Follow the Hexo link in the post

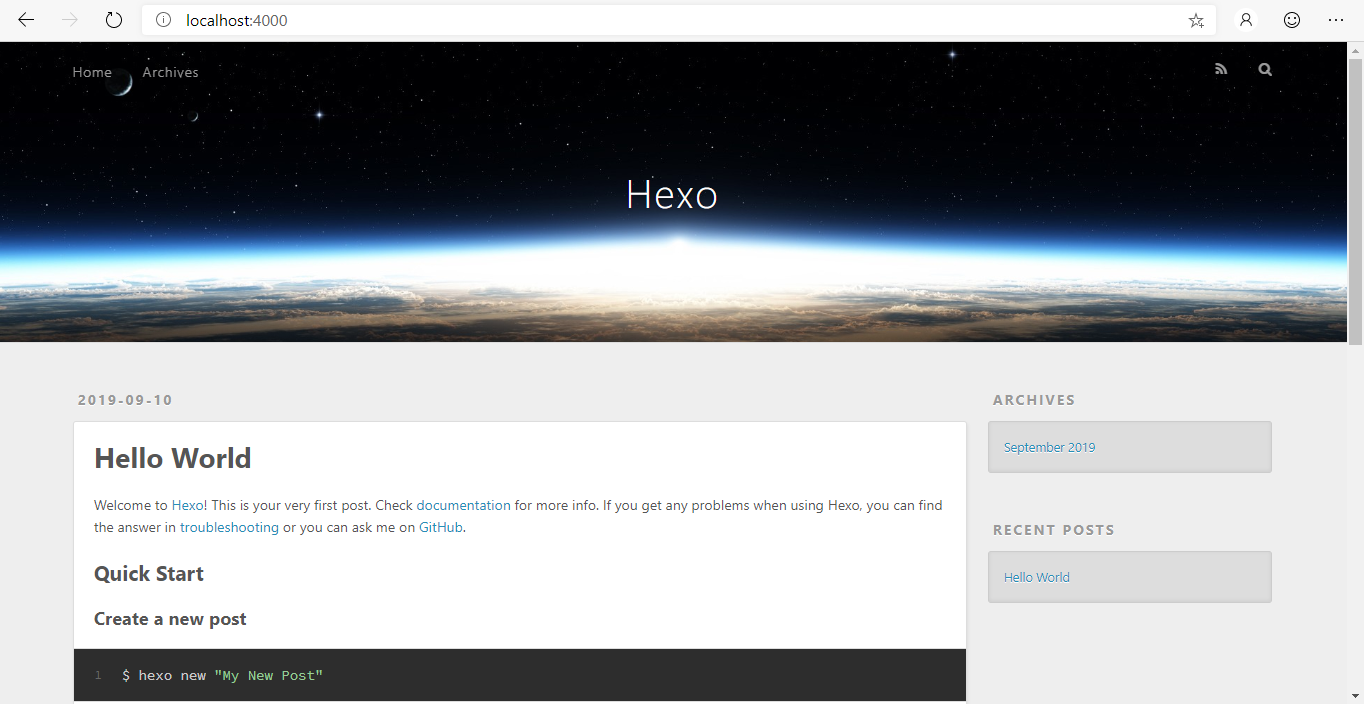coord(187,505)
